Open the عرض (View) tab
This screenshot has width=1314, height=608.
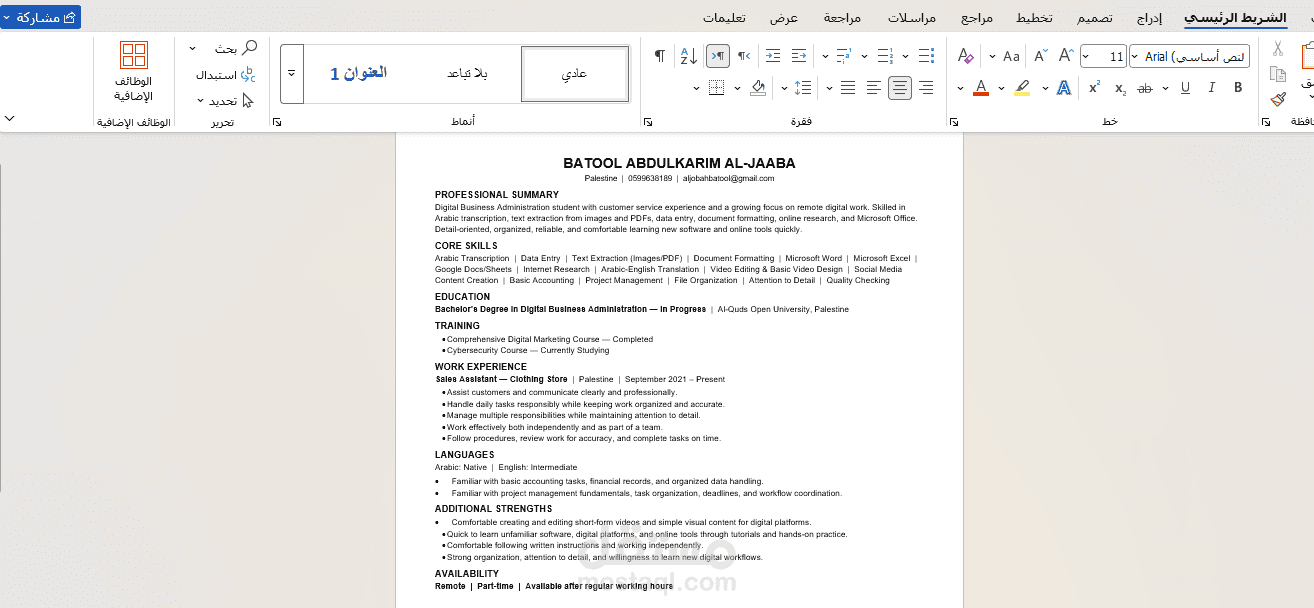[x=784, y=18]
